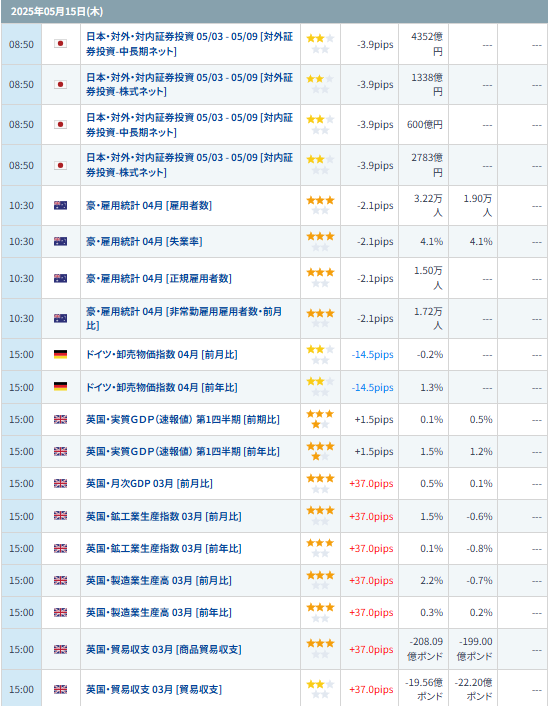Image resolution: width=548 pixels, height=706 pixels.
Task: Click star rating for 豪・雇用統計 雇用者数
Action: click(320, 205)
